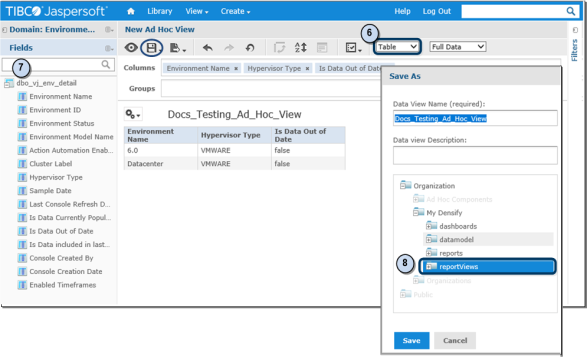Viewport: 587px width, 361px height.
Task: Click the Save button in dialog
Action: pyautogui.click(x=411, y=340)
